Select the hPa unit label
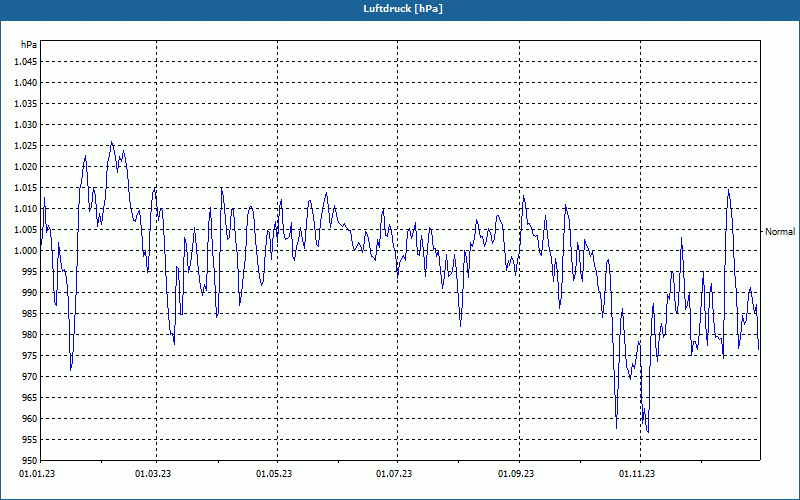Screen dimensions: 800x500 point(29,45)
